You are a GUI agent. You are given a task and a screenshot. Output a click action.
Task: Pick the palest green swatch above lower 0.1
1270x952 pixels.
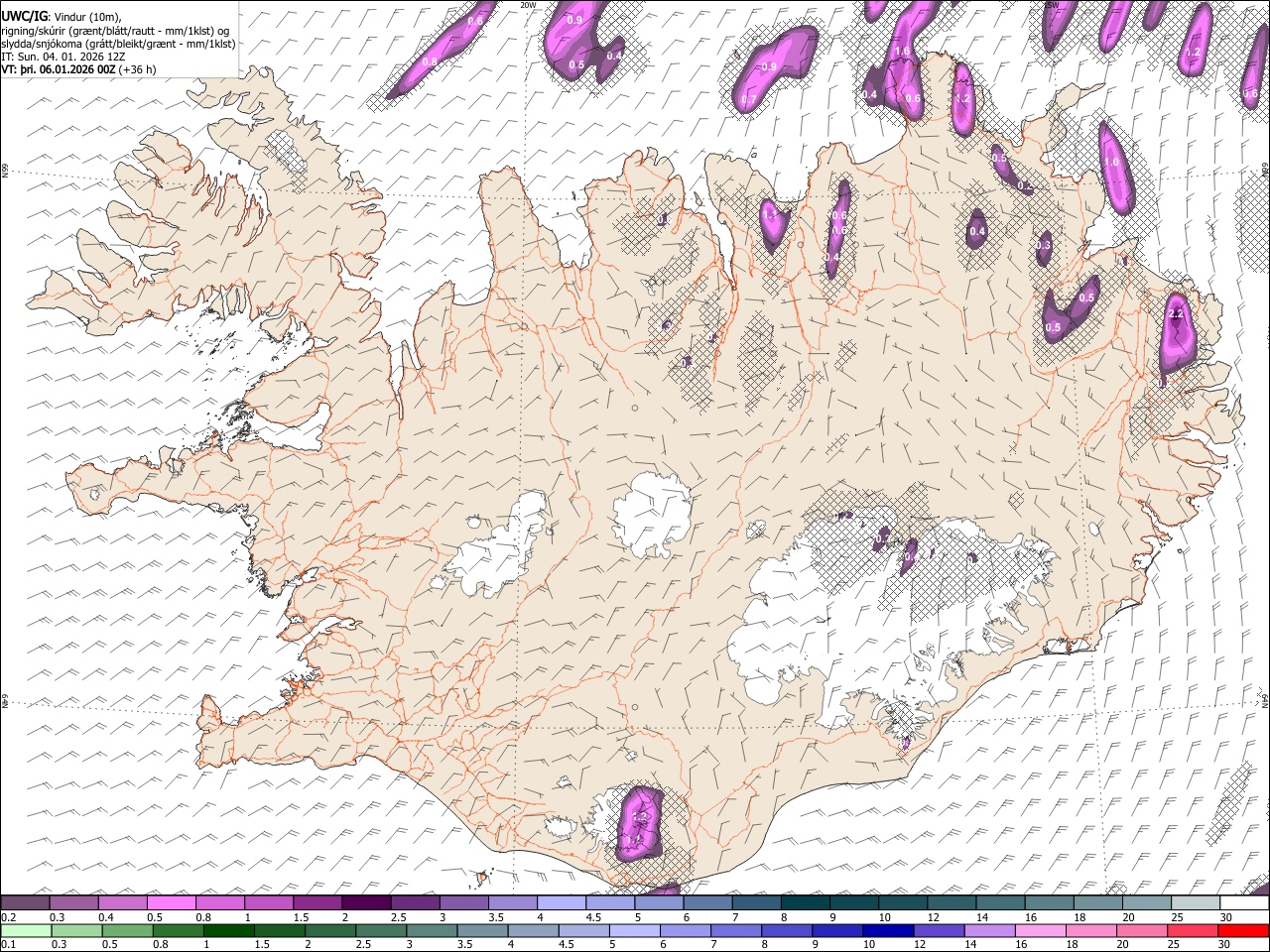(x=26, y=931)
